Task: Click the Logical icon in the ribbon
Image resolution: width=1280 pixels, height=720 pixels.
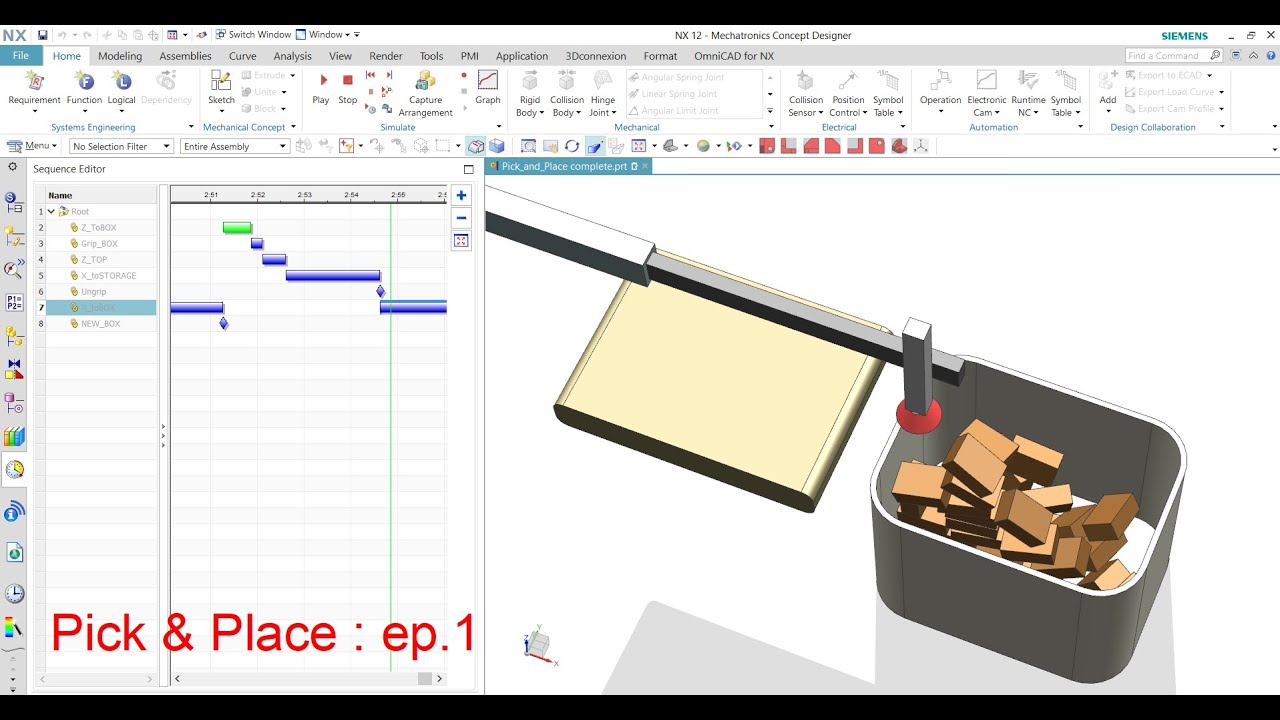Action: [x=121, y=82]
